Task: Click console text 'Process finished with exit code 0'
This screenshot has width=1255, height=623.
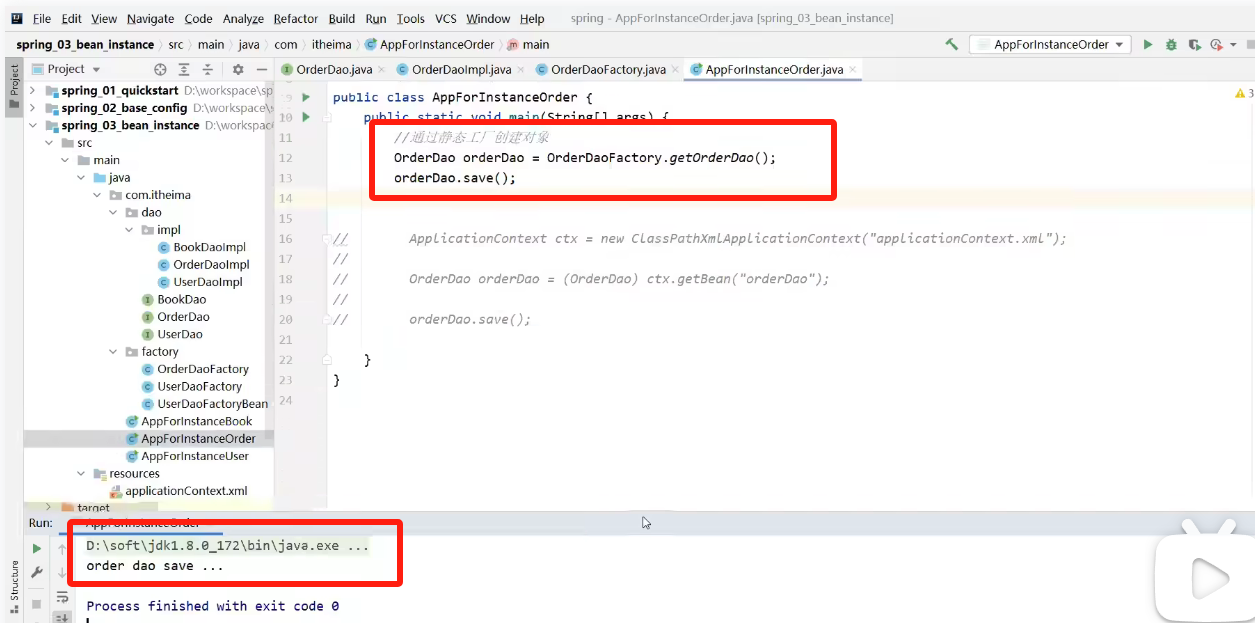Action: [x=213, y=606]
